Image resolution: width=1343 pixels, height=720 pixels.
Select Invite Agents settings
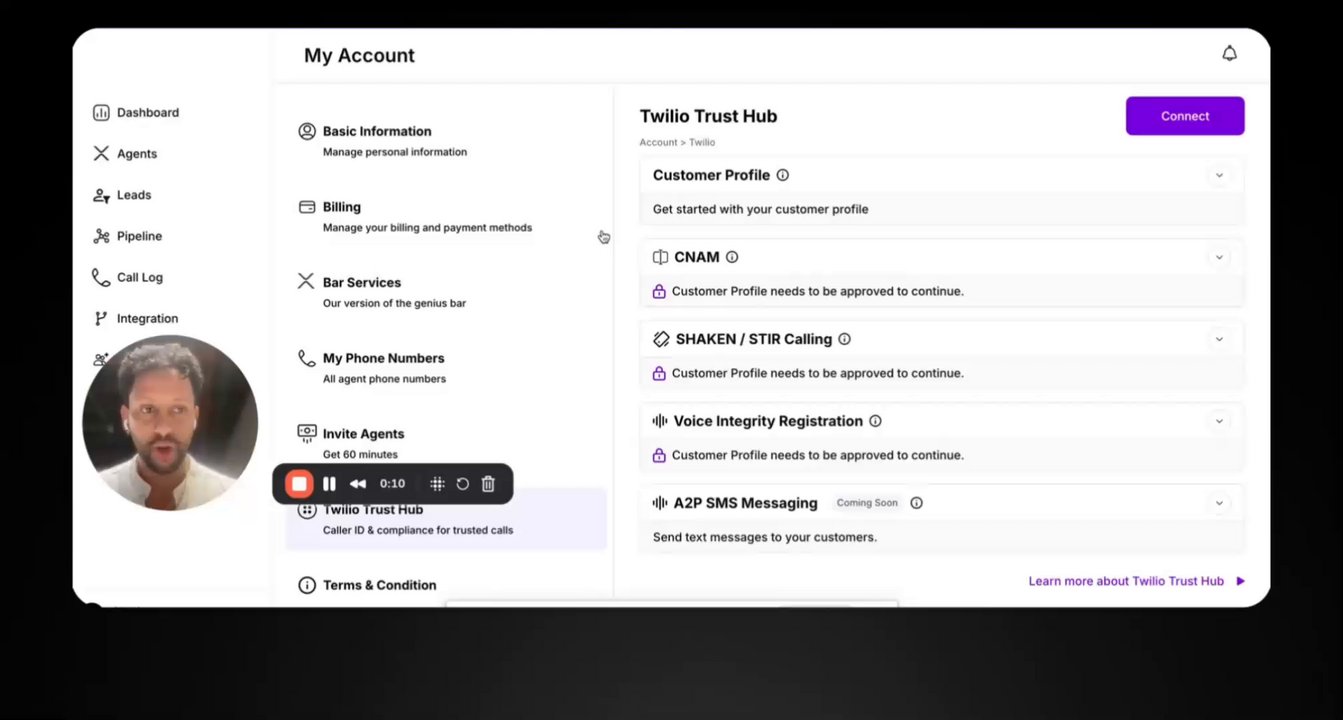[446, 443]
